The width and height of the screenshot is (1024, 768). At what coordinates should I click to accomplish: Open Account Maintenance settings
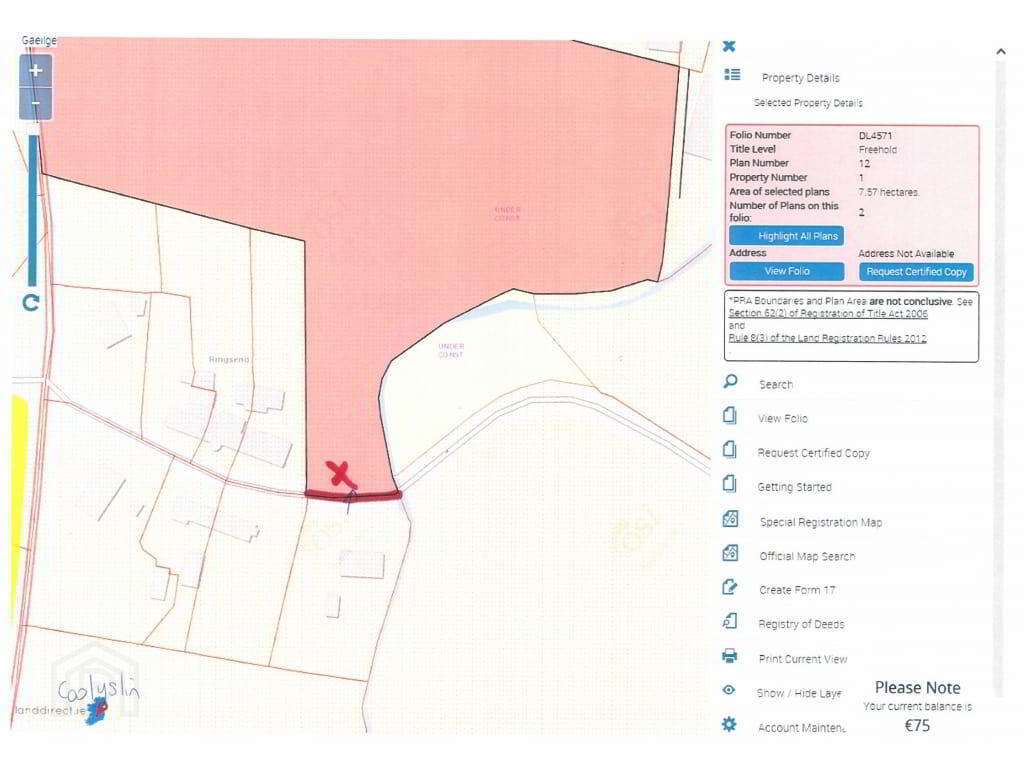tap(800, 727)
